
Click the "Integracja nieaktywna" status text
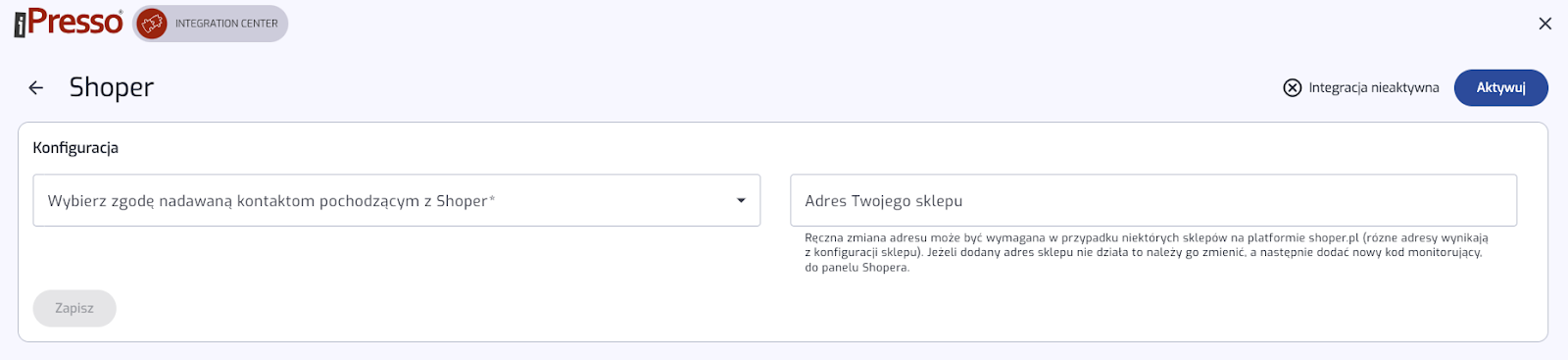pos(1374,87)
